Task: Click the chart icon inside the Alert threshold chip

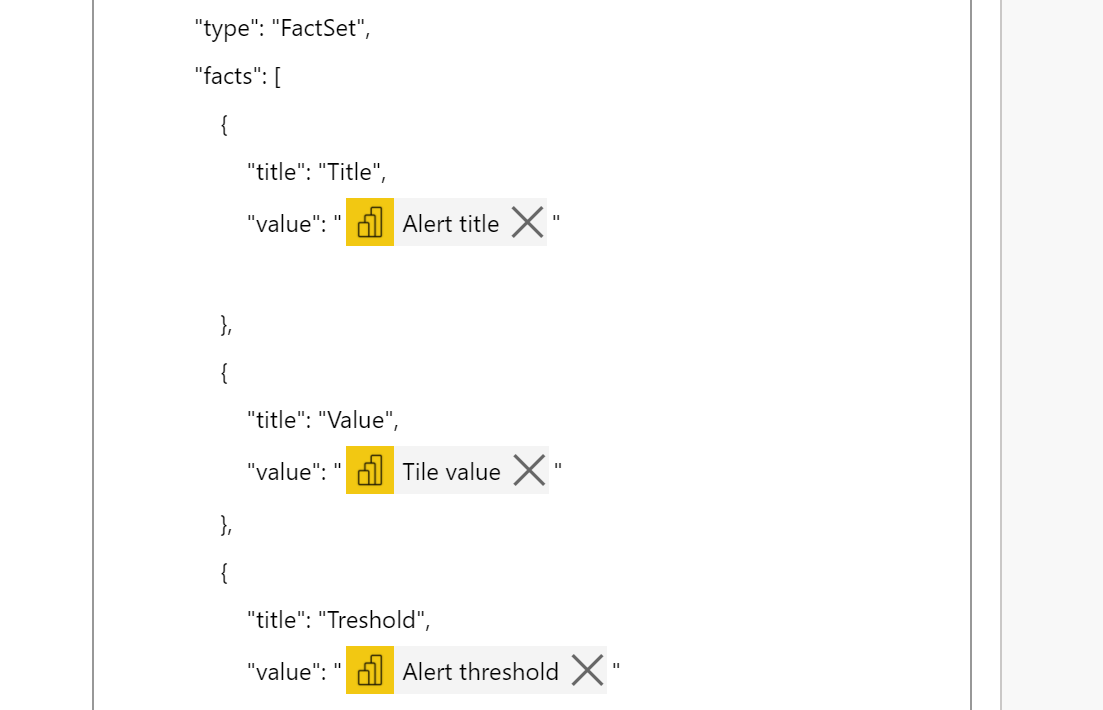Action: [x=370, y=671]
